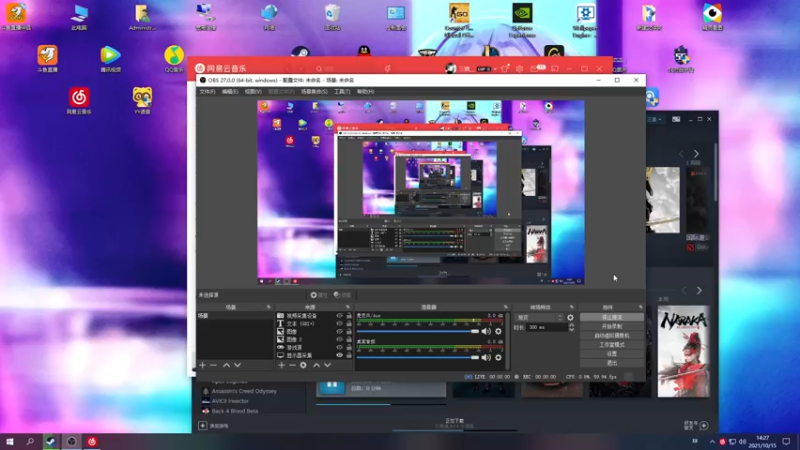This screenshot has width=800, height=450.
Task: Open 腾讯视频 desktop icon
Action: click(110, 58)
